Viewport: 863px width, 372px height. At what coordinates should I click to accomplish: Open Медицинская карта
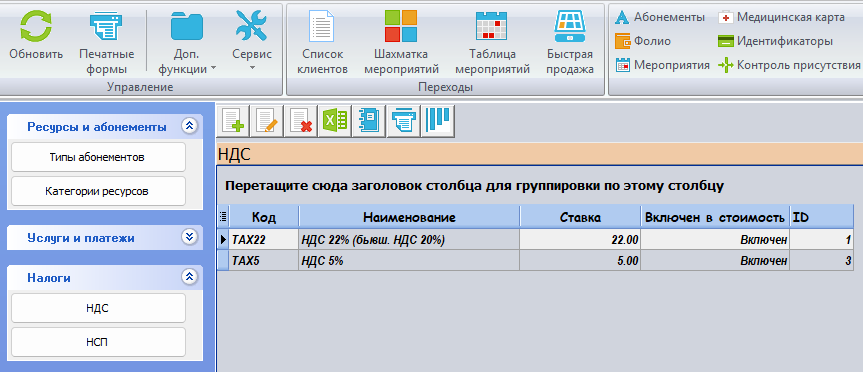pyautogui.click(x=781, y=17)
